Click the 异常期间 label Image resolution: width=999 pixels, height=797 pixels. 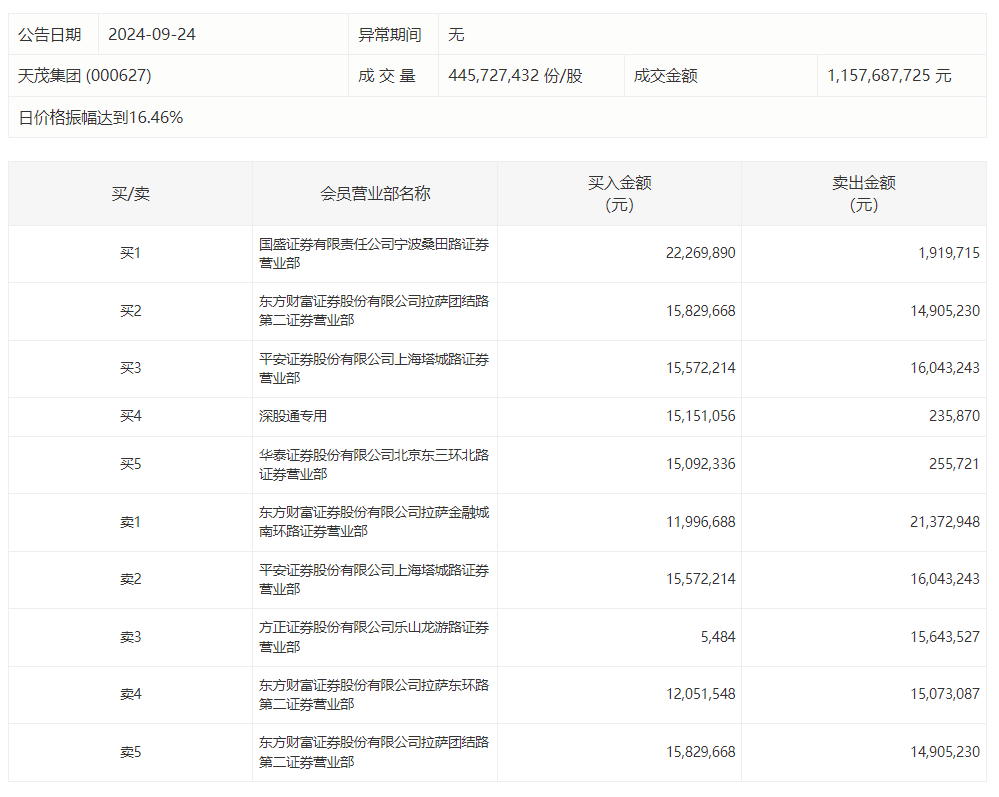pyautogui.click(x=390, y=34)
